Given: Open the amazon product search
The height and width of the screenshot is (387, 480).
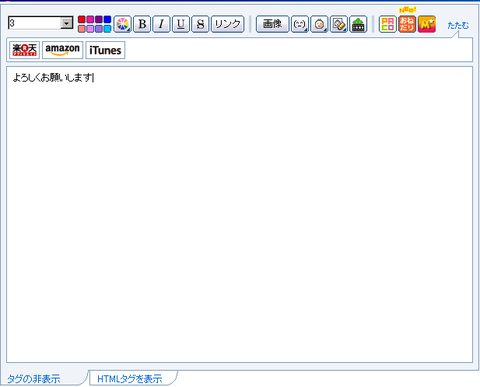Looking at the screenshot, I should (62, 50).
